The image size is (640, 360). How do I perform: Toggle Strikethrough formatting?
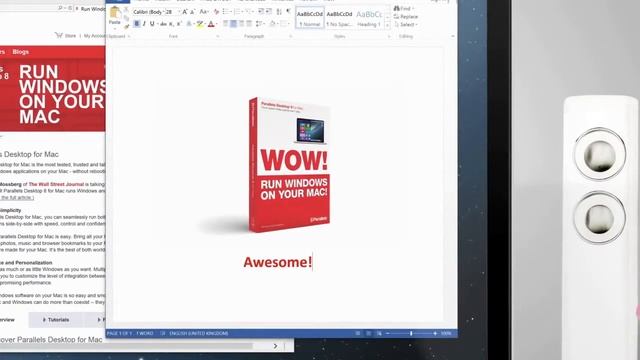[164, 23]
